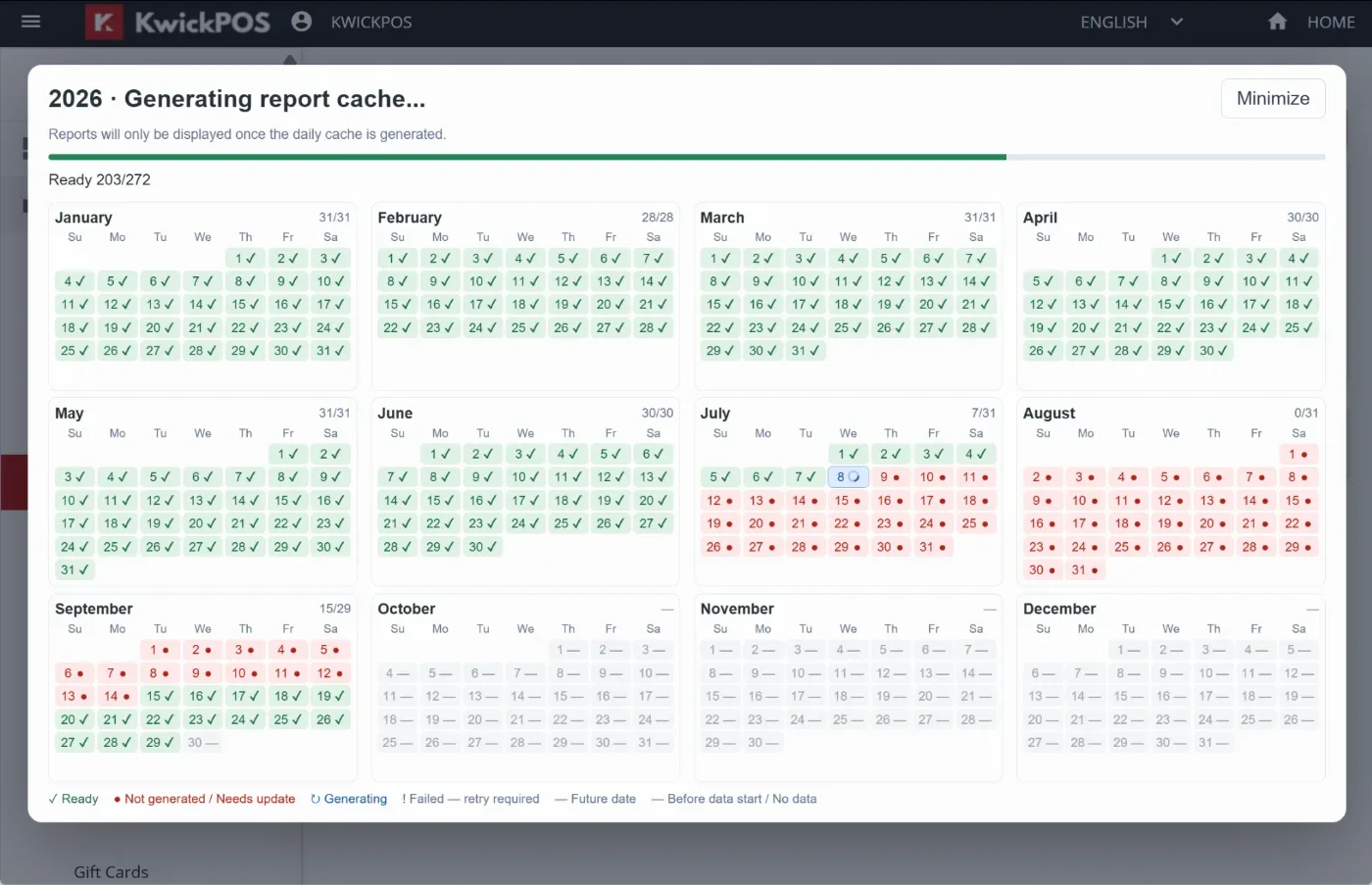Click the "Ready 203/272" status text
This screenshot has height=885, width=1372.
pos(100,180)
